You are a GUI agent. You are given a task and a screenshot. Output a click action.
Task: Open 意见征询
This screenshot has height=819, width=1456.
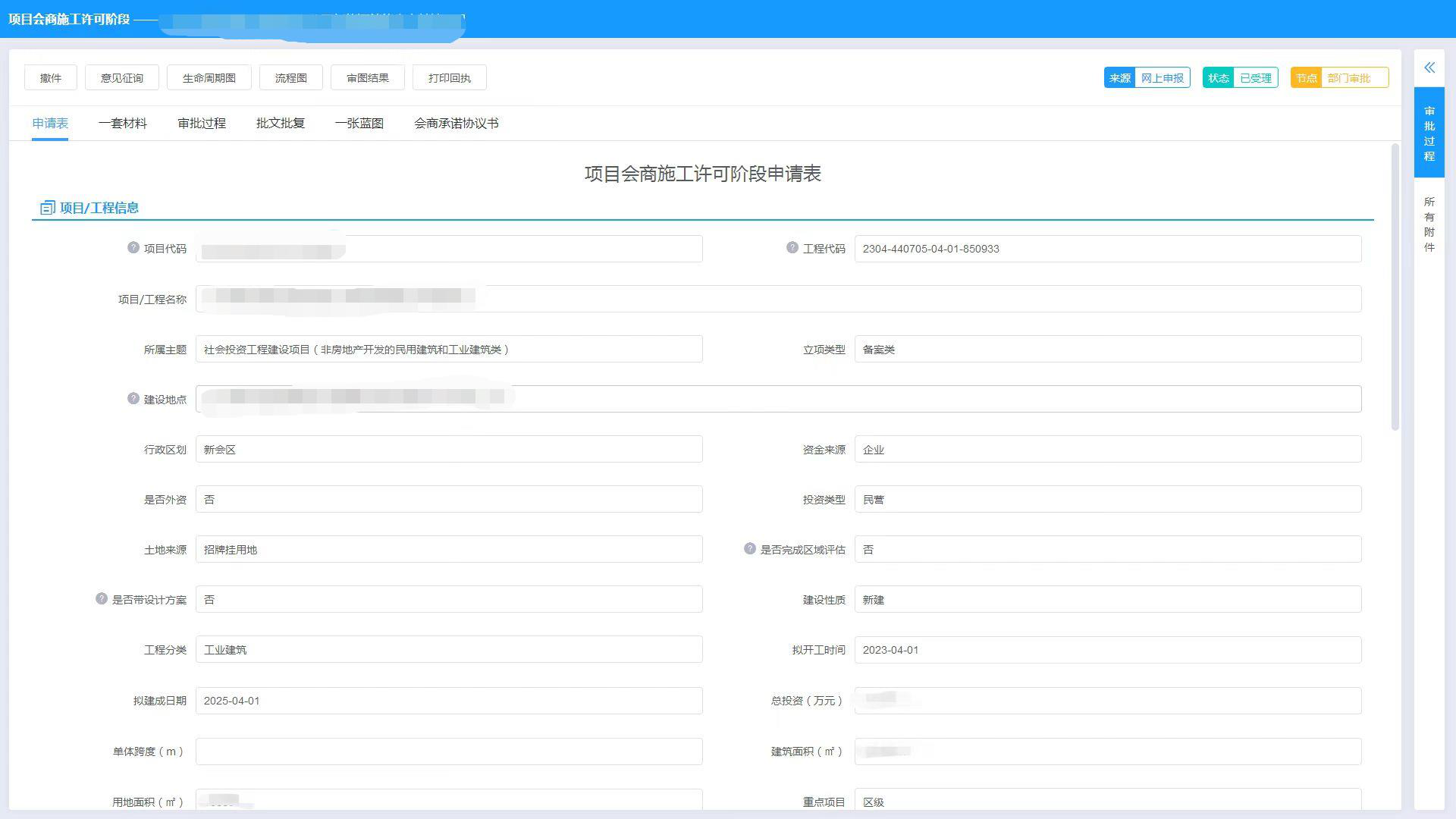point(123,77)
